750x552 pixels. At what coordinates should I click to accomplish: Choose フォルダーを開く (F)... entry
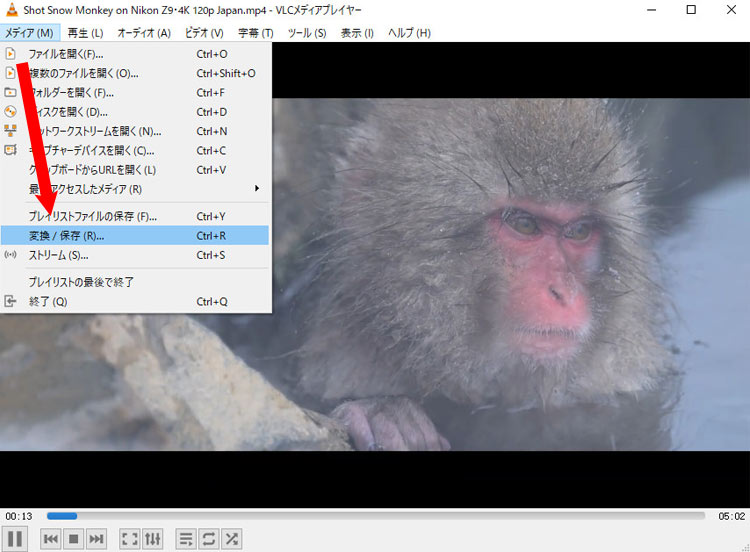pyautogui.click(x=135, y=92)
